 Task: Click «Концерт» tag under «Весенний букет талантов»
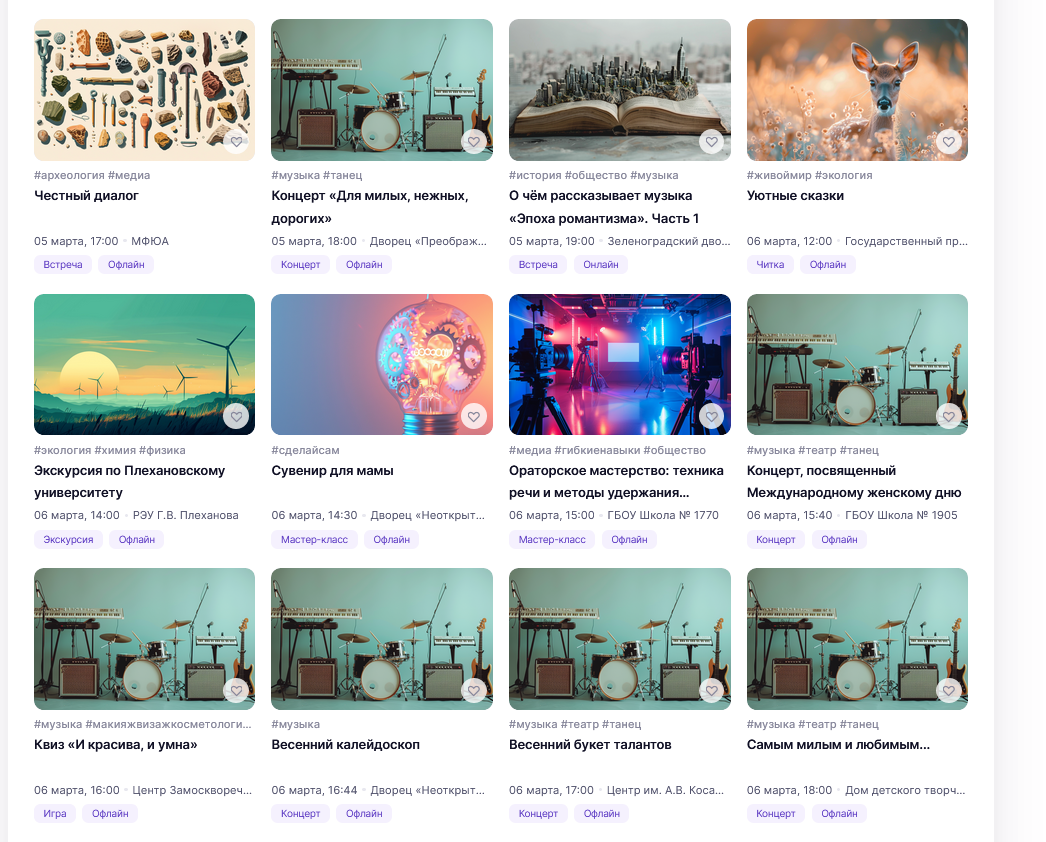pyautogui.click(x=538, y=814)
